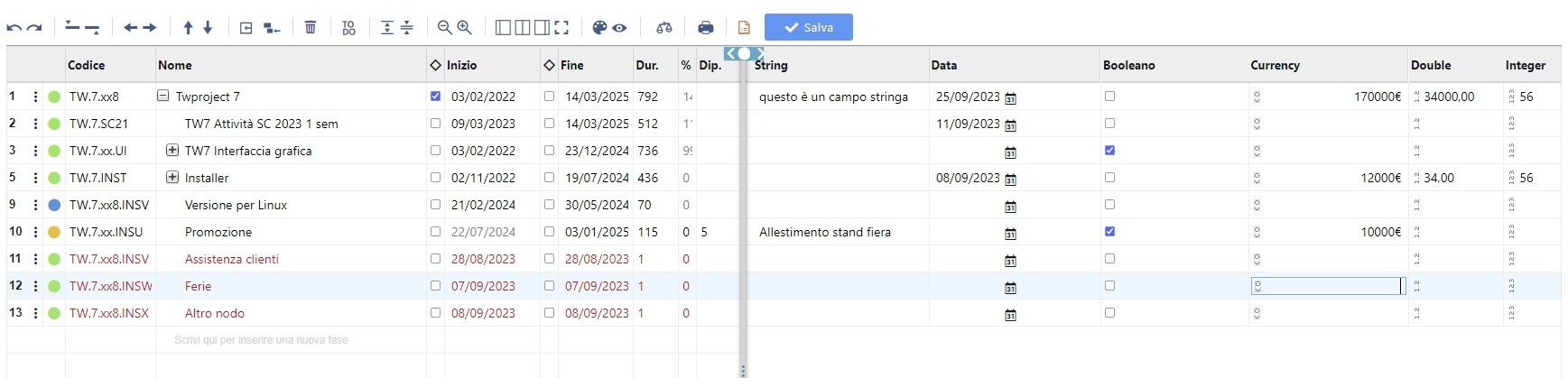The width and height of the screenshot is (1568, 378).
Task: Click the Salva button
Action: [808, 28]
